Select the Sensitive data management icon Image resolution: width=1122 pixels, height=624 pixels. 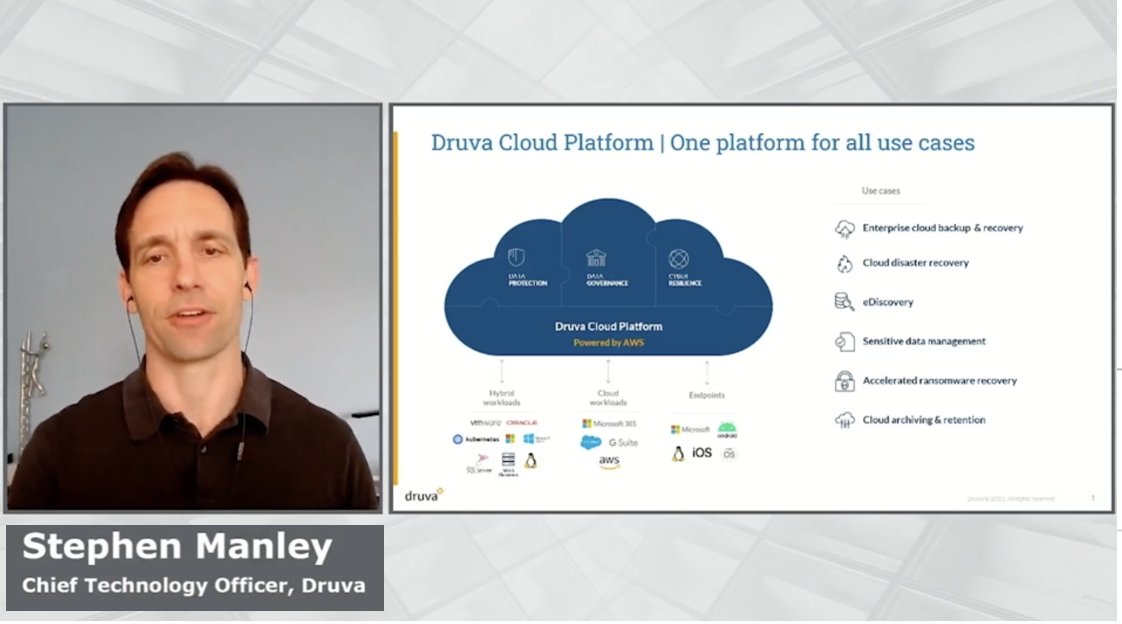point(845,340)
